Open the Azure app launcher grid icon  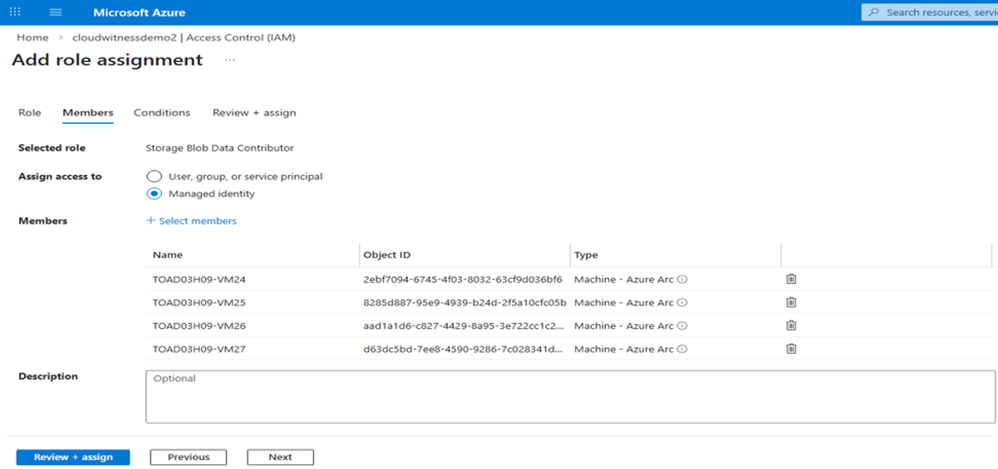tap(15, 12)
